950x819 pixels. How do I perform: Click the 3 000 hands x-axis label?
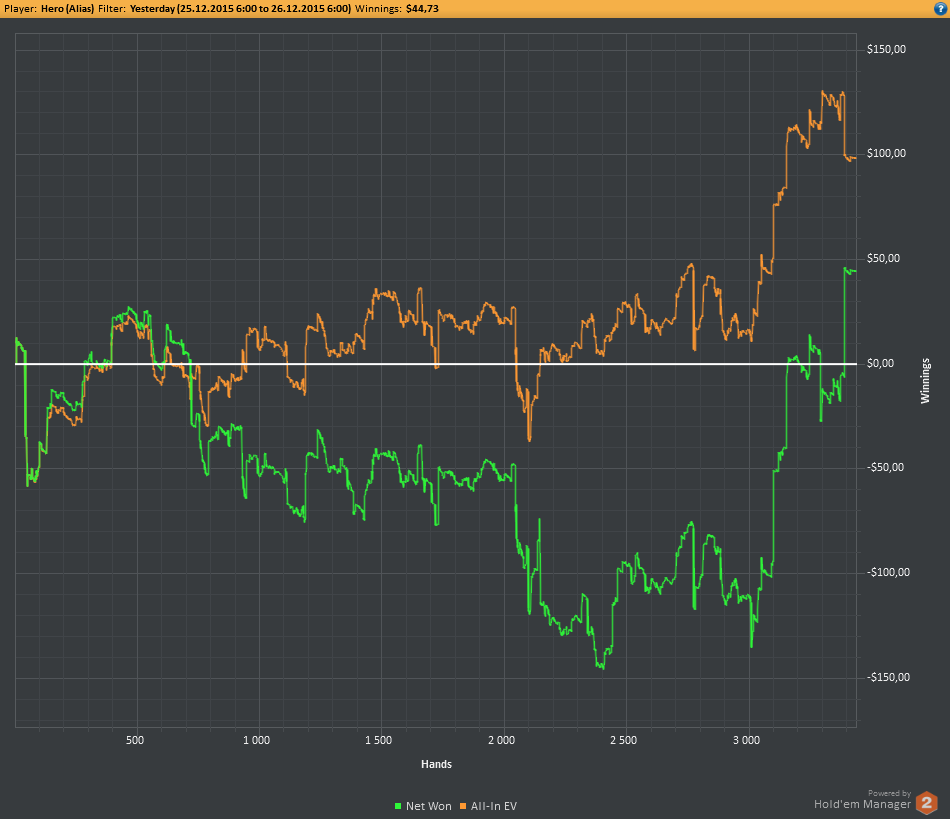pyautogui.click(x=746, y=740)
